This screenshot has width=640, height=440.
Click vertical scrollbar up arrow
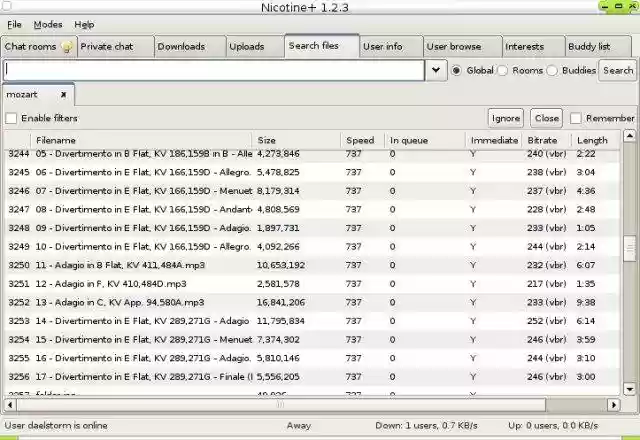coord(629,136)
